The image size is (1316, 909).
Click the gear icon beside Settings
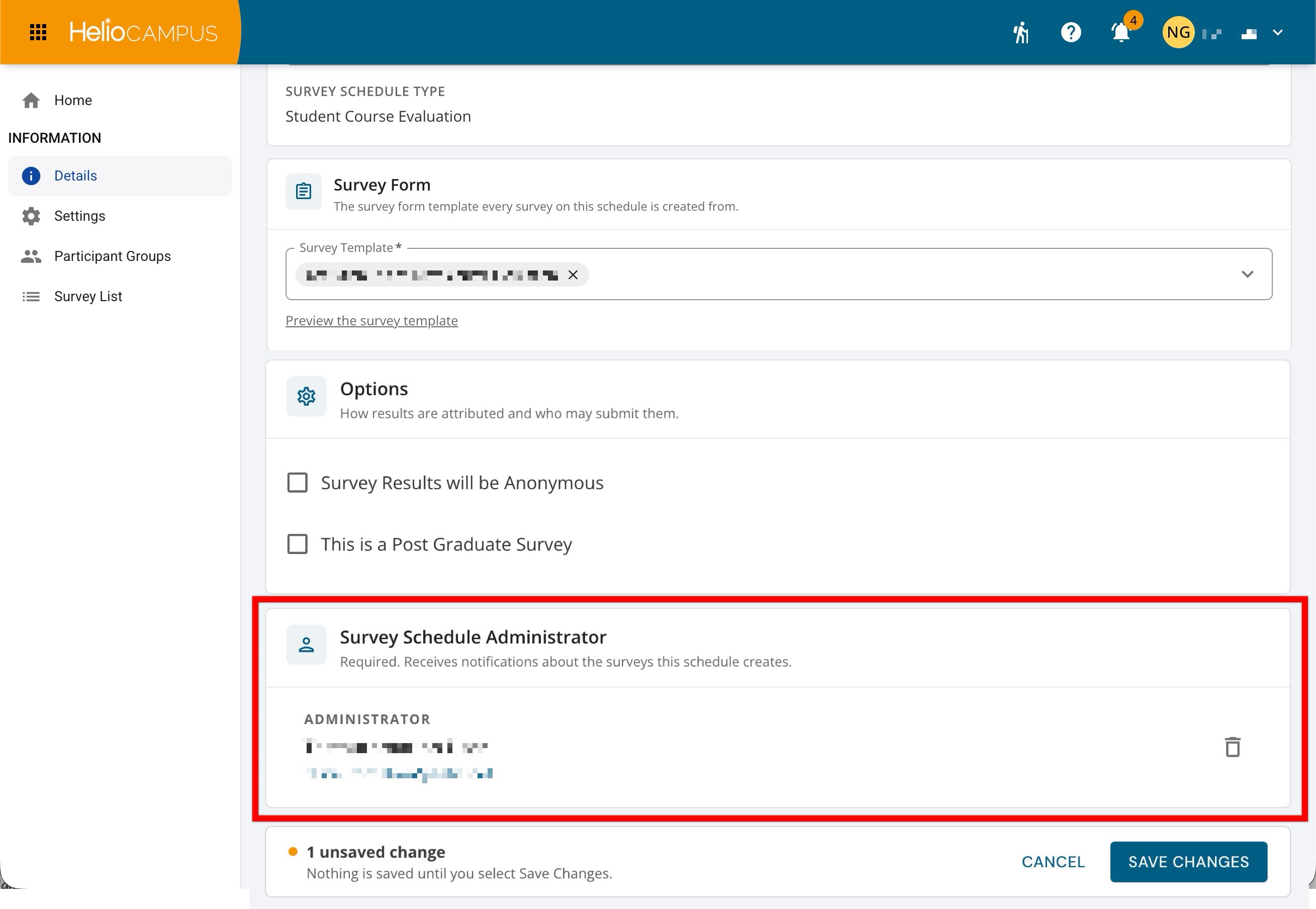[x=31, y=216]
